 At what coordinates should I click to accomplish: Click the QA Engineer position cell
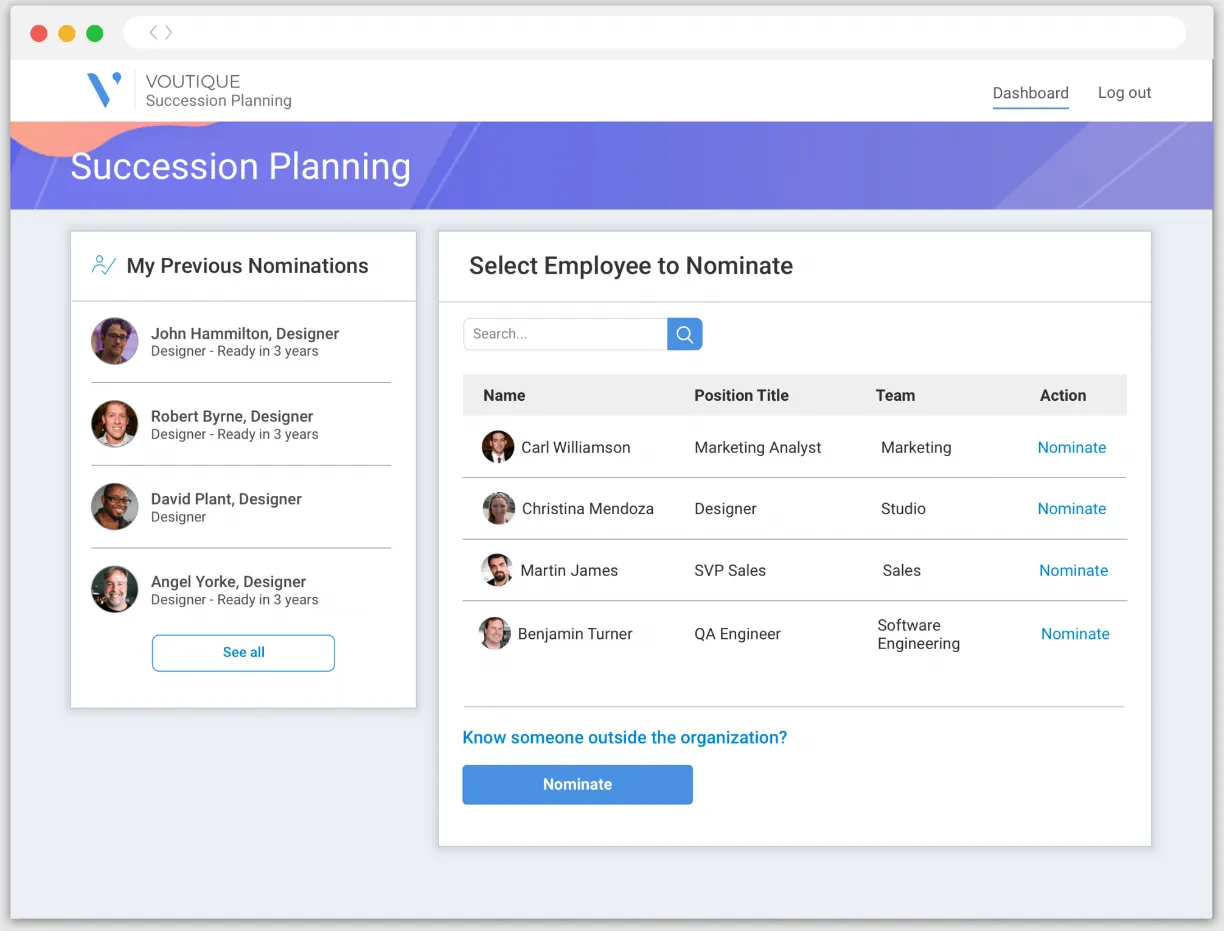(737, 633)
